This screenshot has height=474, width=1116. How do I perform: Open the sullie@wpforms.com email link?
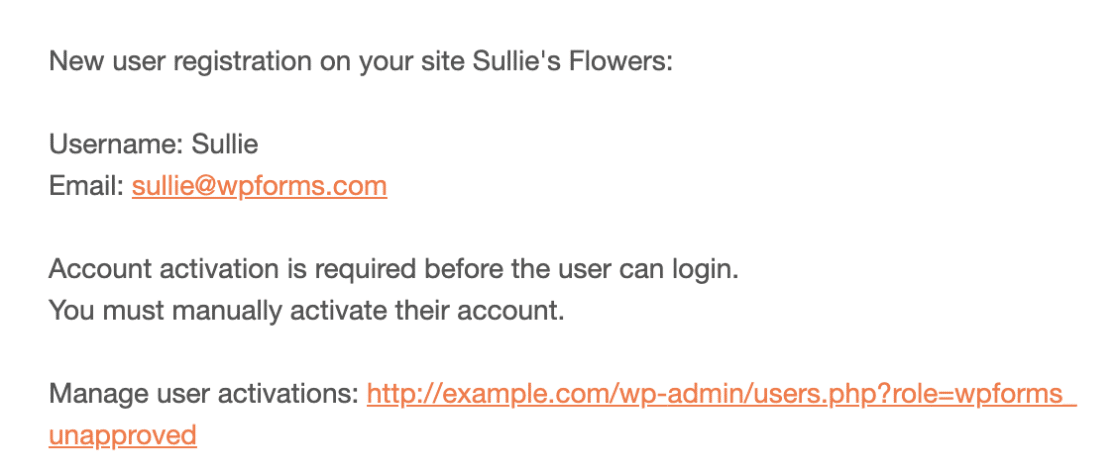tap(258, 186)
